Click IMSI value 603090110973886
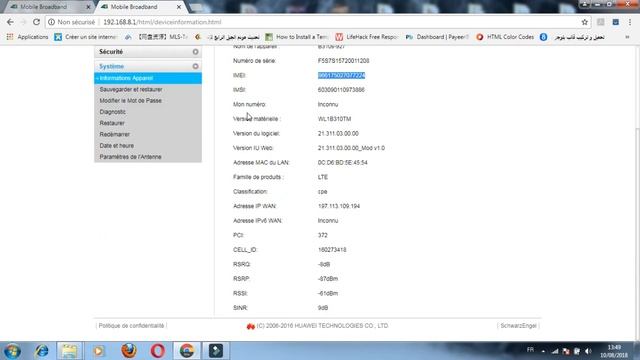Screen dimensions: 640x360 (341, 90)
